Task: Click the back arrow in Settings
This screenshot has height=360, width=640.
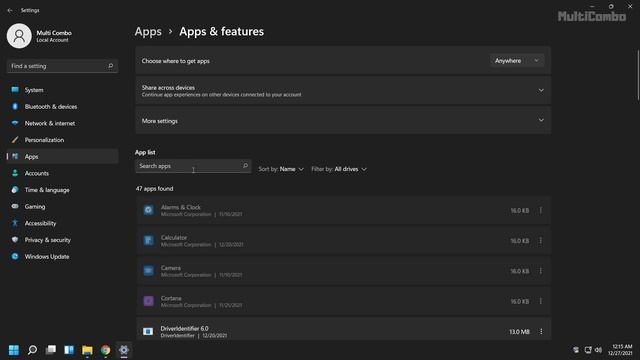Action: (x=10, y=10)
